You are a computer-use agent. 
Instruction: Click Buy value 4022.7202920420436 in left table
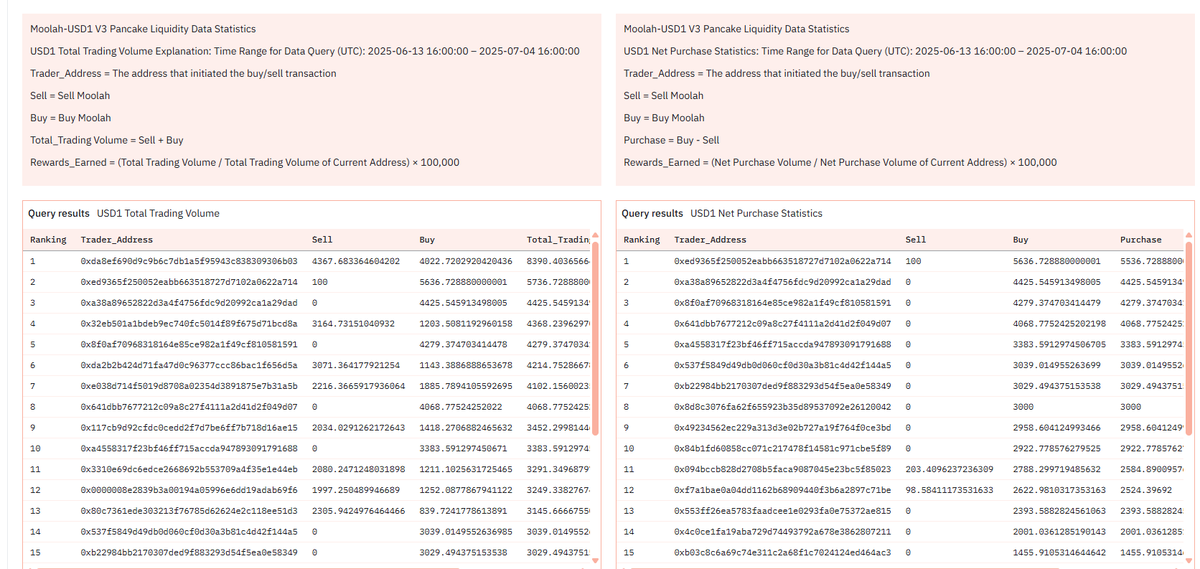[466, 261]
